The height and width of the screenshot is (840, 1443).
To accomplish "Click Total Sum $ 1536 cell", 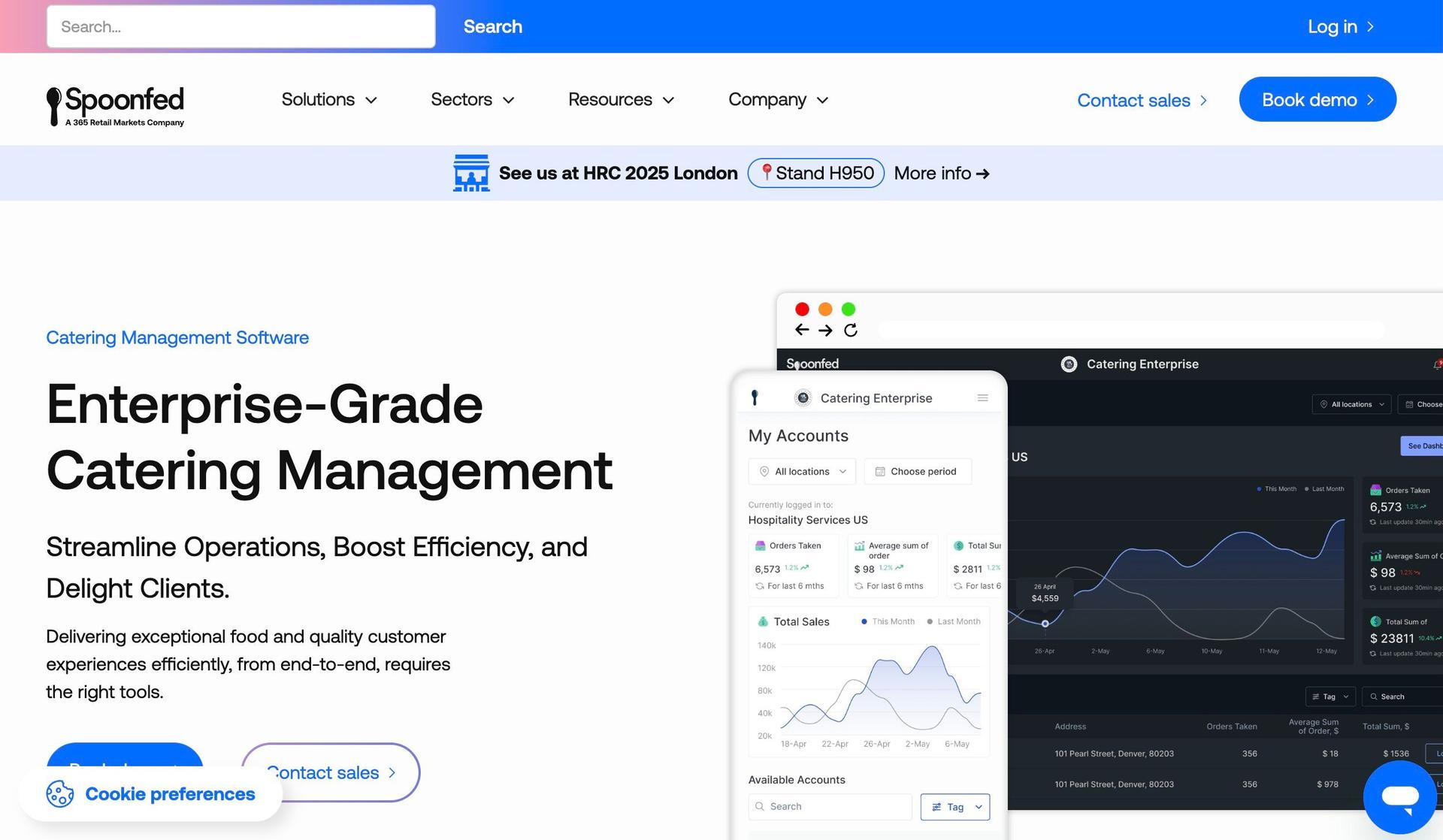I will (x=1396, y=754).
